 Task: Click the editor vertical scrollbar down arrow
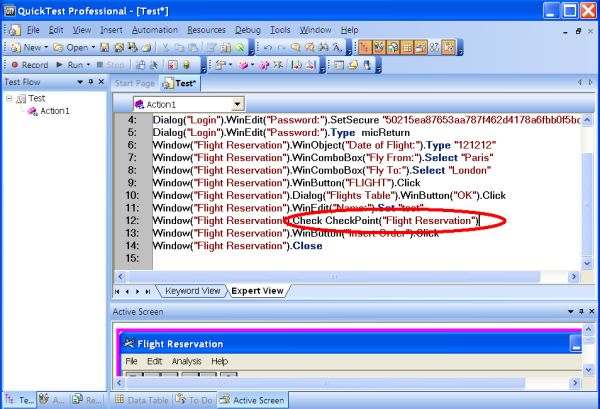pyautogui.click(x=587, y=263)
